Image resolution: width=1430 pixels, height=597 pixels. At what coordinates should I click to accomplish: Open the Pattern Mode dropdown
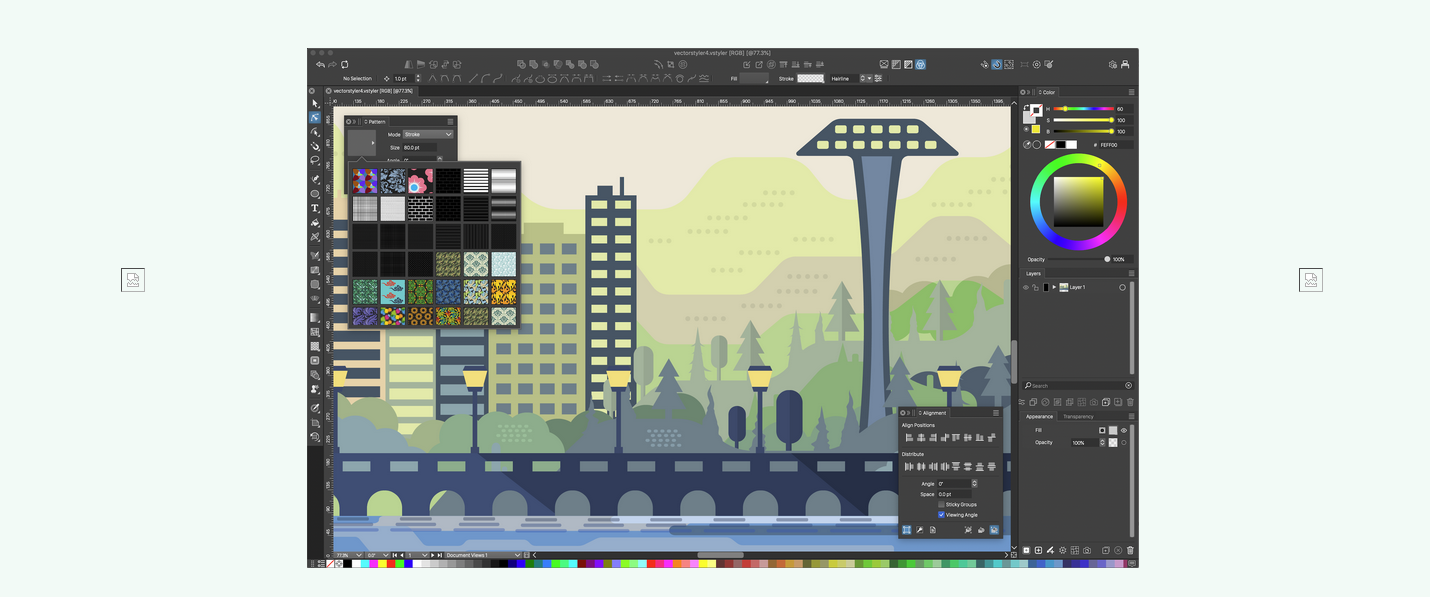428,134
